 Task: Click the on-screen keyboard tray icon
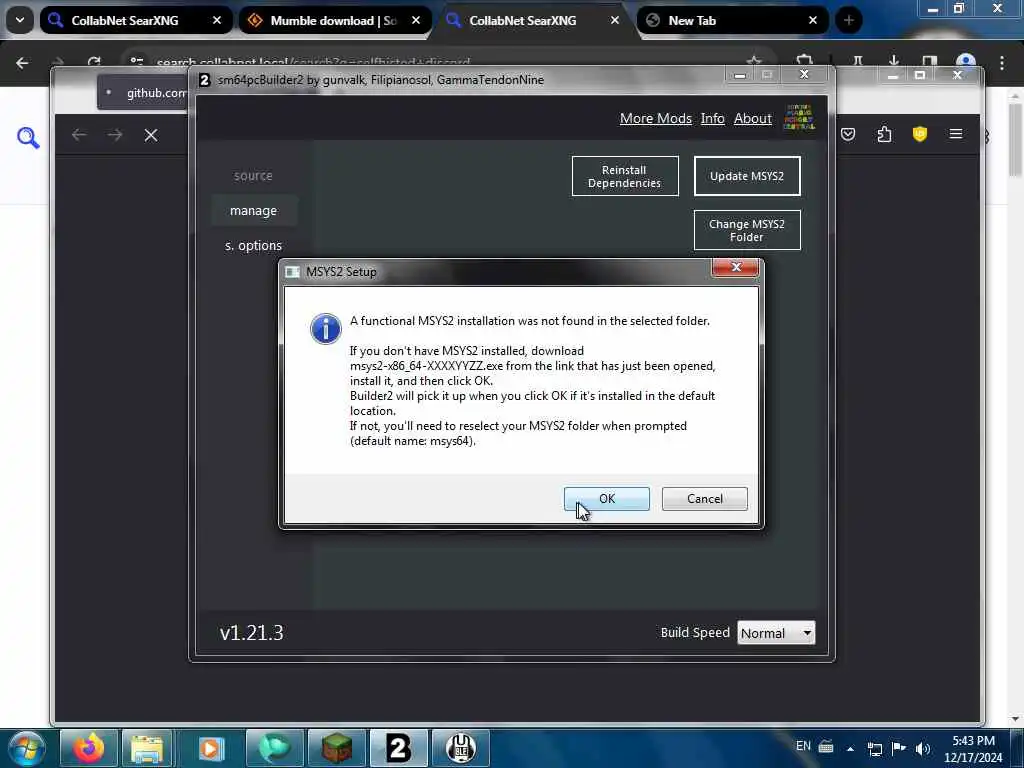click(825, 747)
